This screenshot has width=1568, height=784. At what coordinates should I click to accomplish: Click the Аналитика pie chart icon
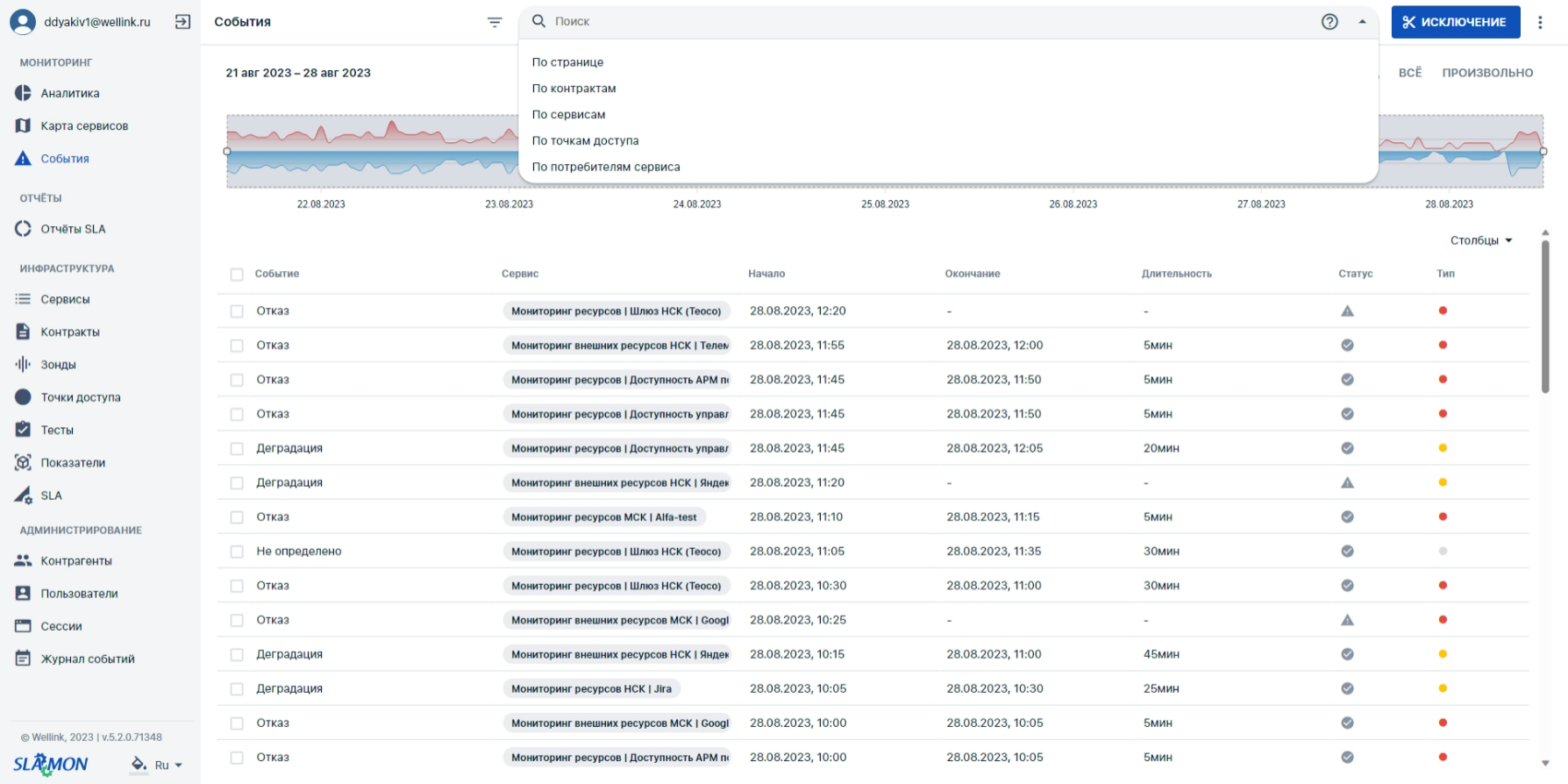pos(23,93)
